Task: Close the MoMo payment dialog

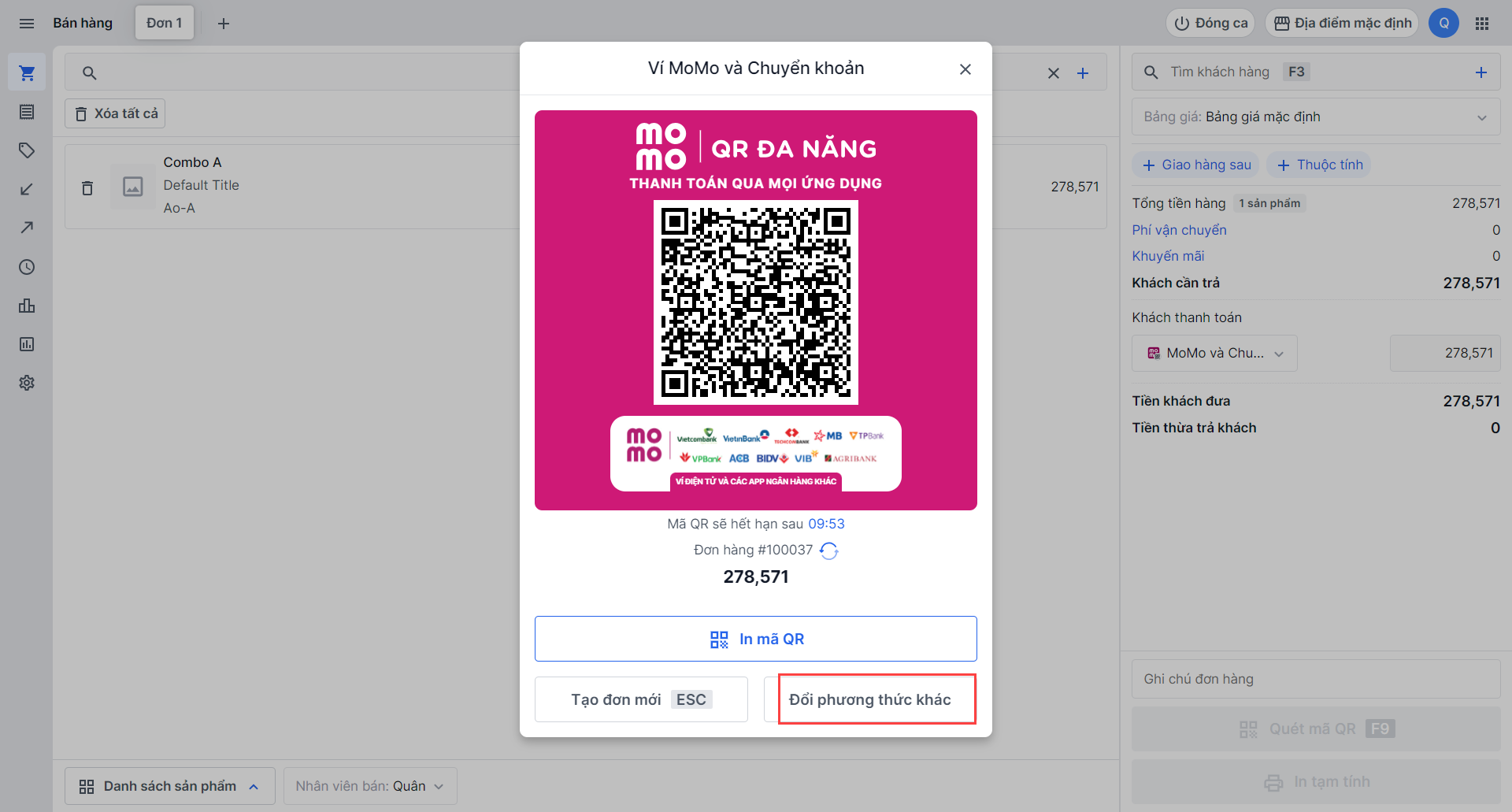Action: coord(965,69)
